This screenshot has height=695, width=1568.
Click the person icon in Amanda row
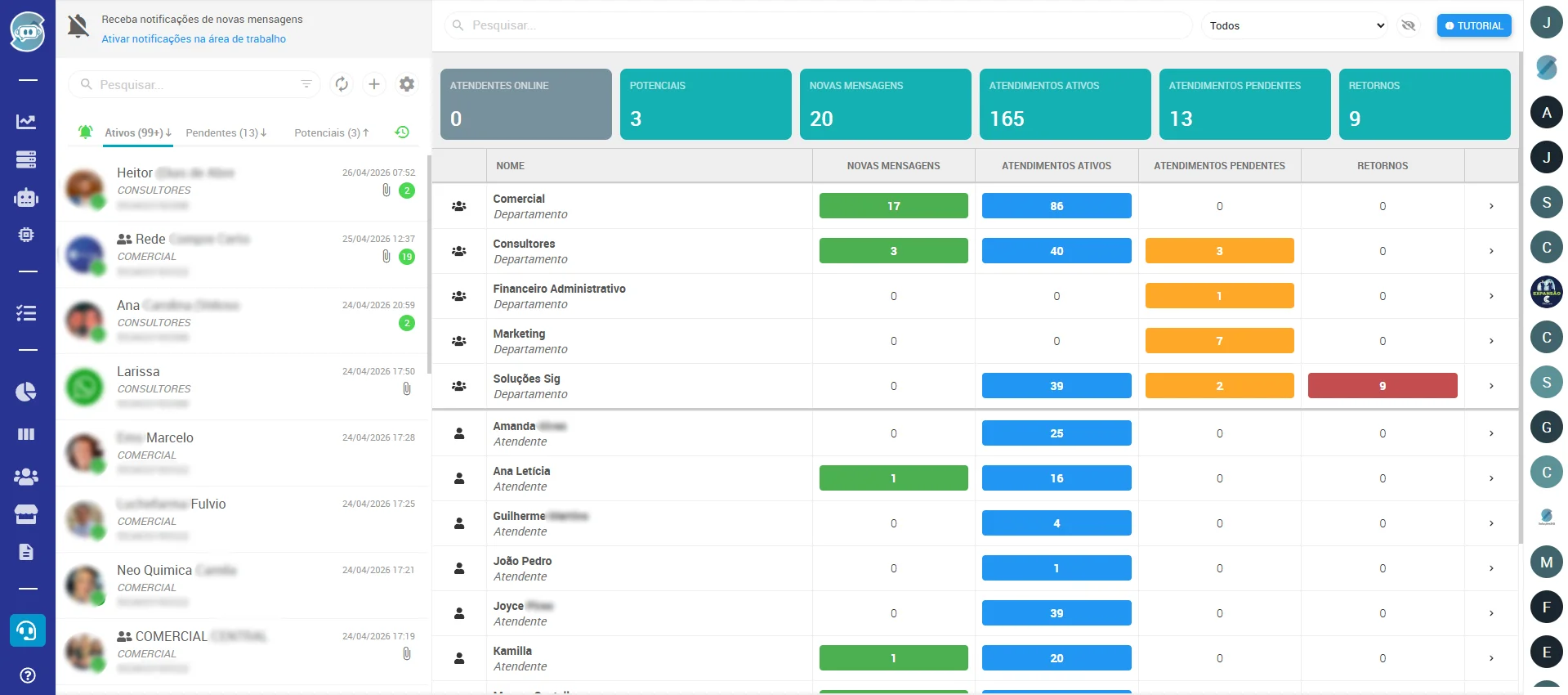tap(459, 433)
